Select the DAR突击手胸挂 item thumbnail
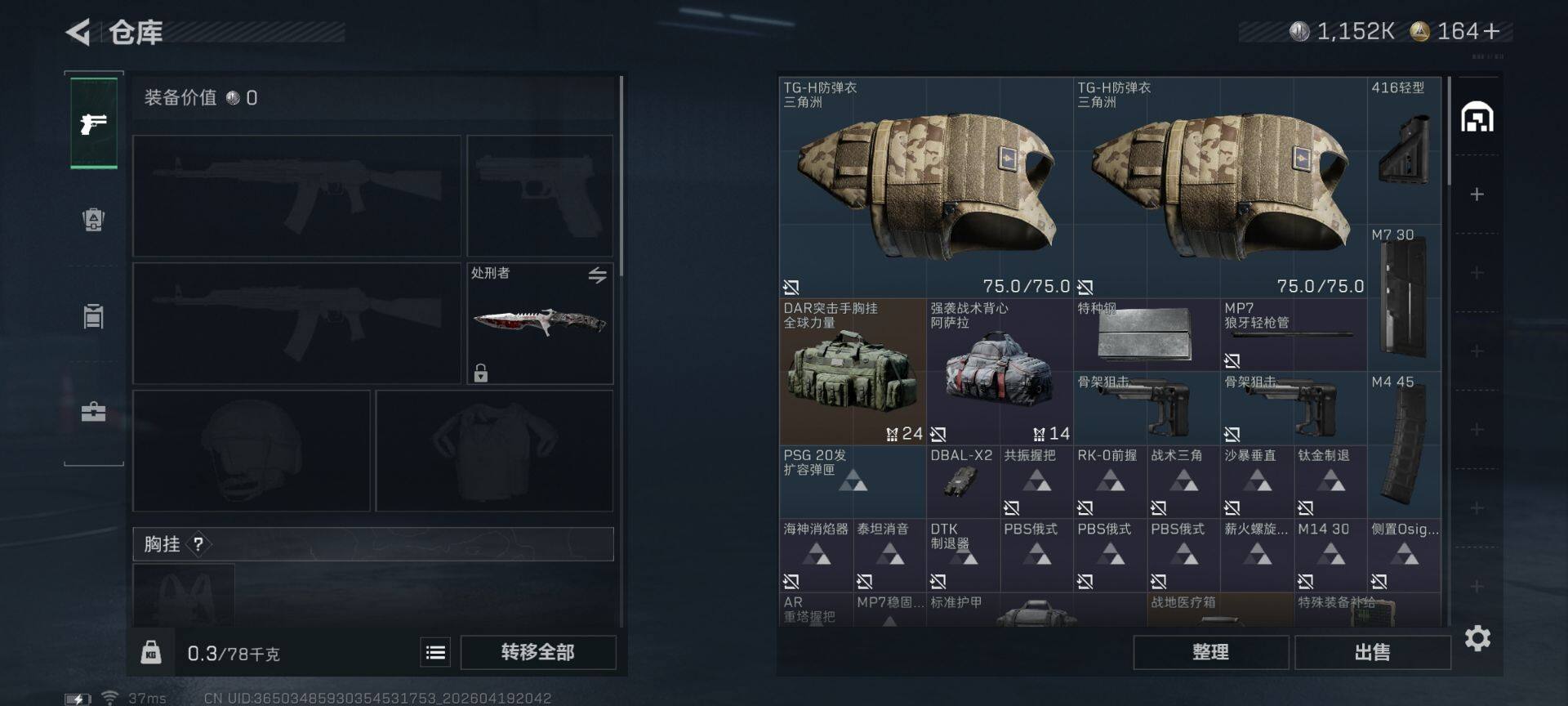The image size is (1568, 706). (x=853, y=371)
